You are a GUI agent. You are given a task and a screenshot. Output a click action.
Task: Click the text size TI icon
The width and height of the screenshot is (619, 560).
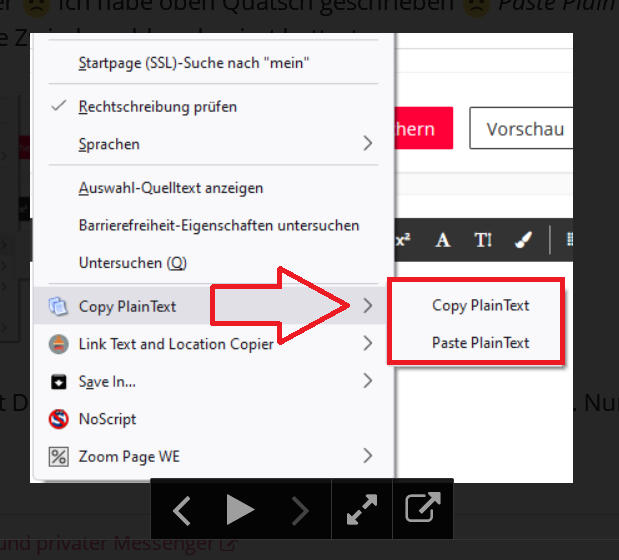483,240
